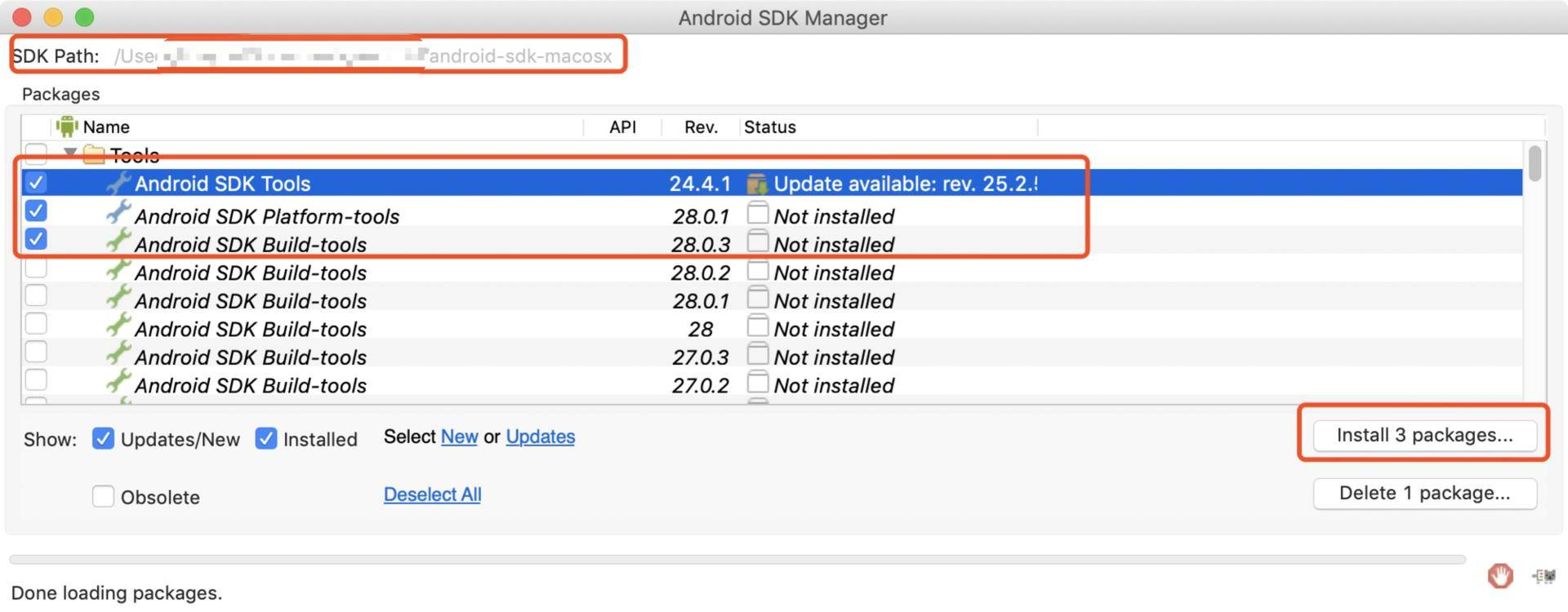Click the red stop hand icon

click(x=1499, y=576)
